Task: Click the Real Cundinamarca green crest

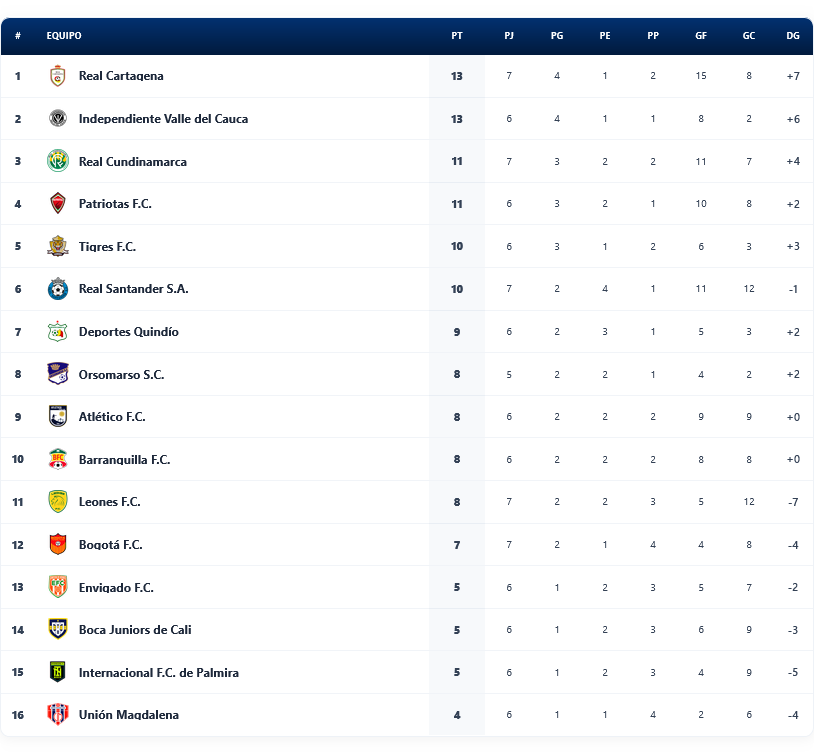Action: click(58, 161)
